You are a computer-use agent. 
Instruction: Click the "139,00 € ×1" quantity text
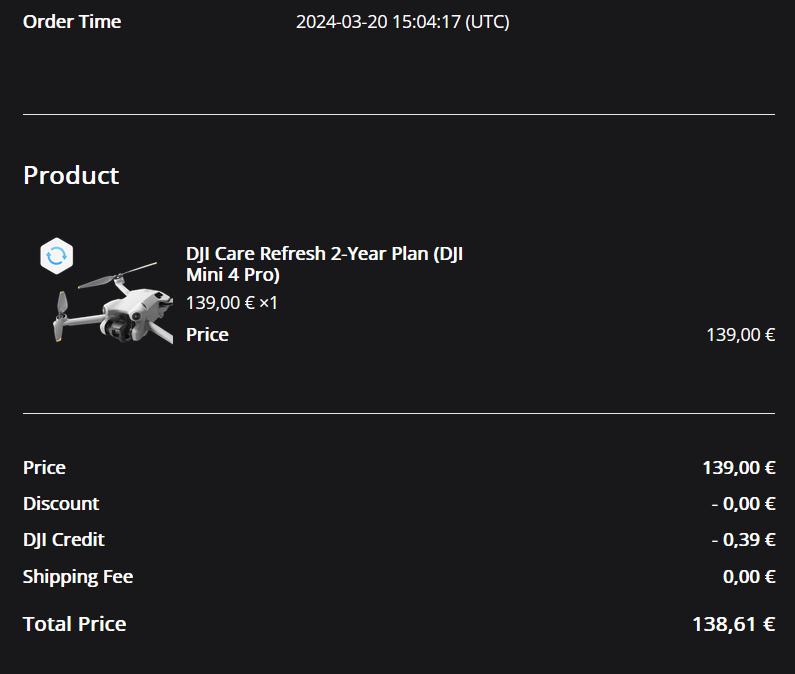click(231, 302)
